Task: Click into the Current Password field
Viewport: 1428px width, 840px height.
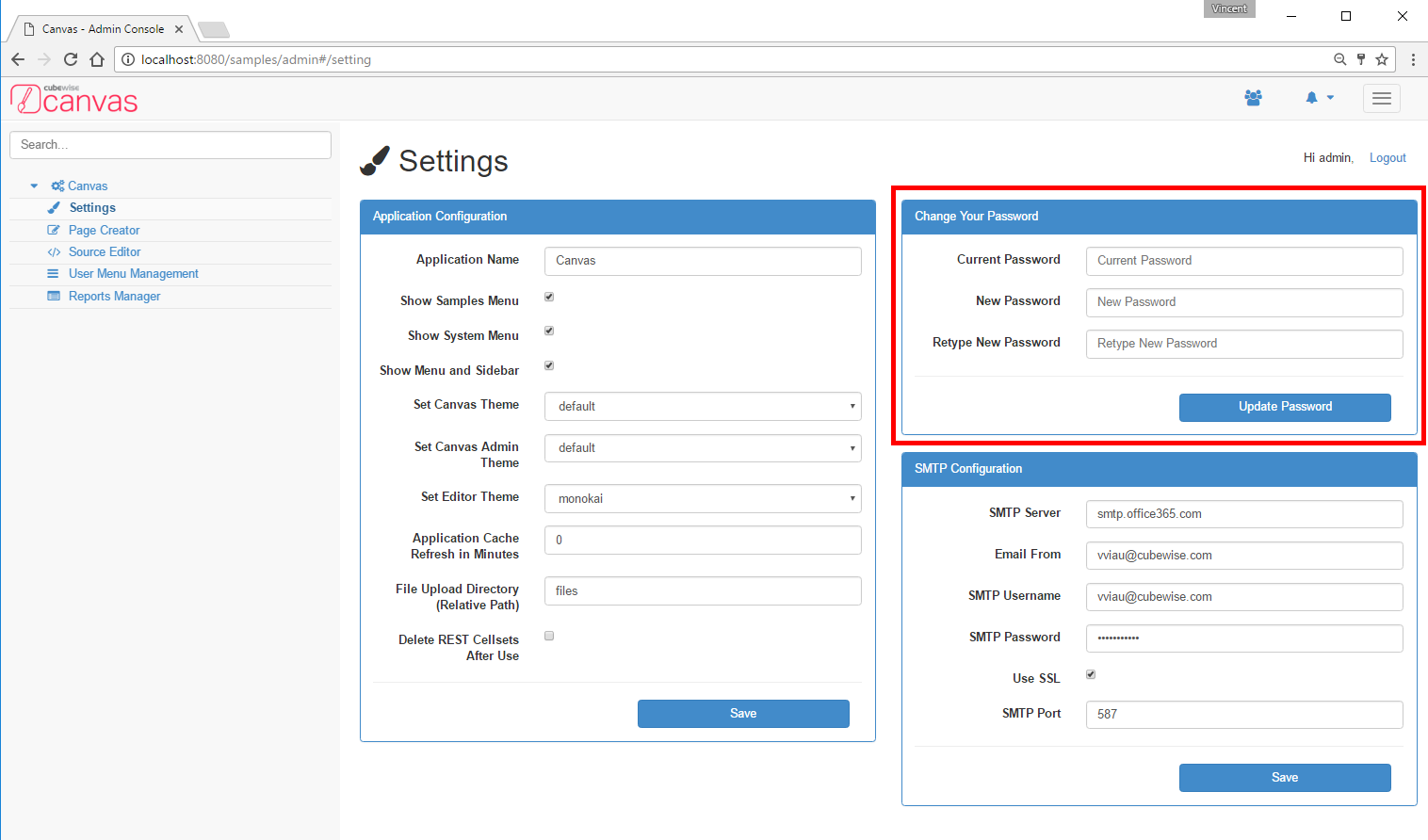Action: pos(1243,261)
